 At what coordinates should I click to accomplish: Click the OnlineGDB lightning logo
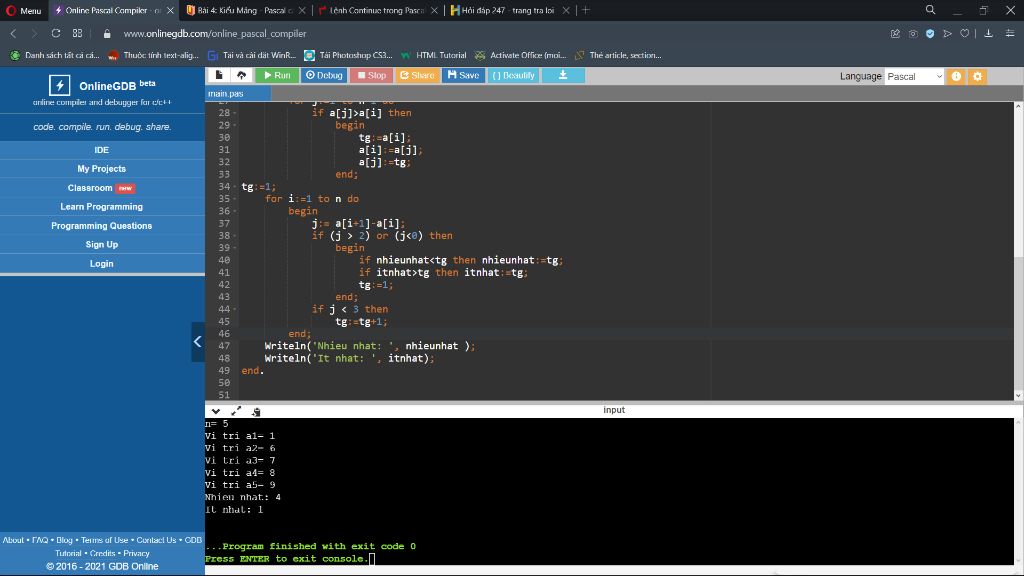59,85
